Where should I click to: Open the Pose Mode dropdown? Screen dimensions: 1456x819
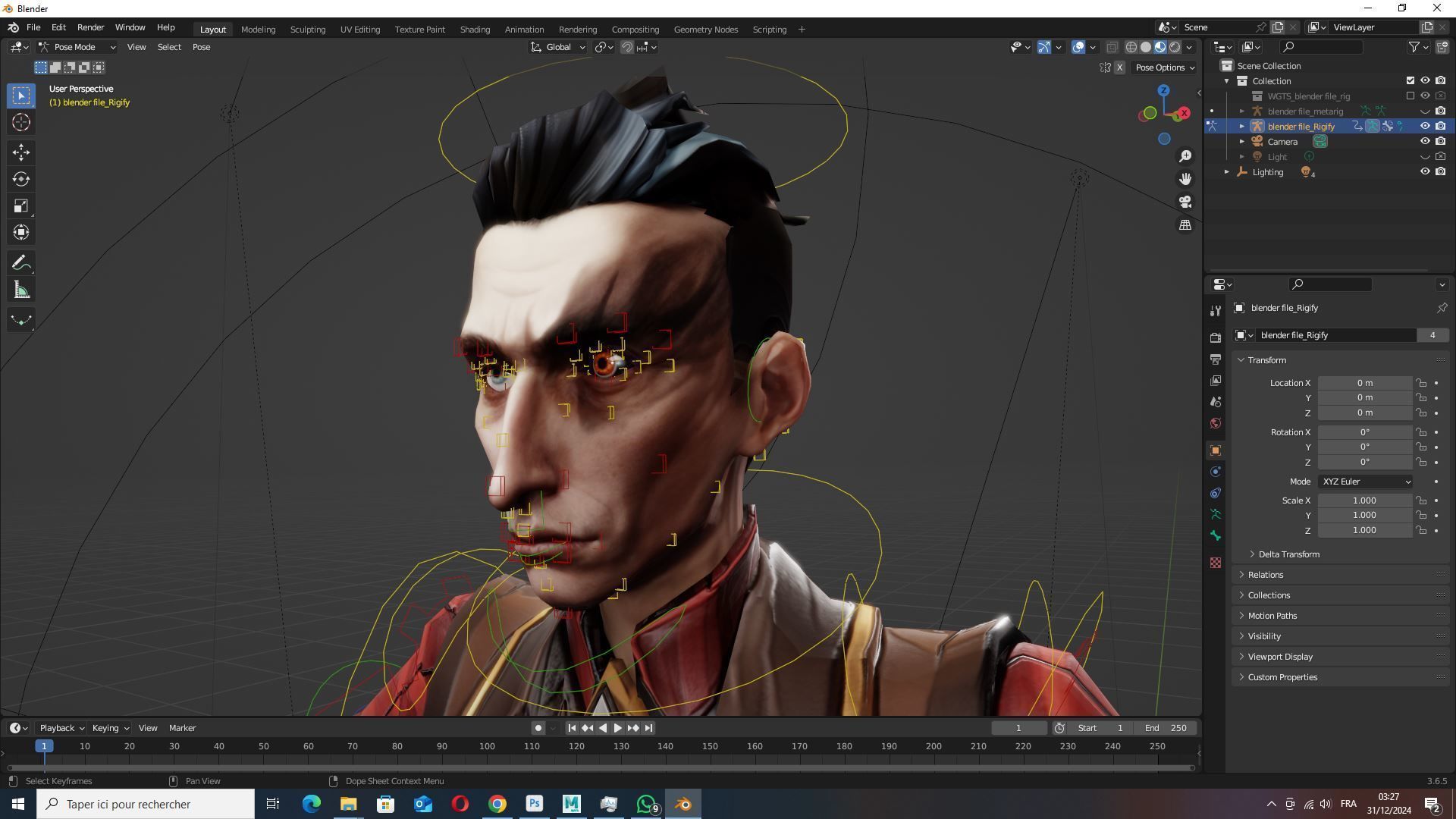pyautogui.click(x=77, y=47)
